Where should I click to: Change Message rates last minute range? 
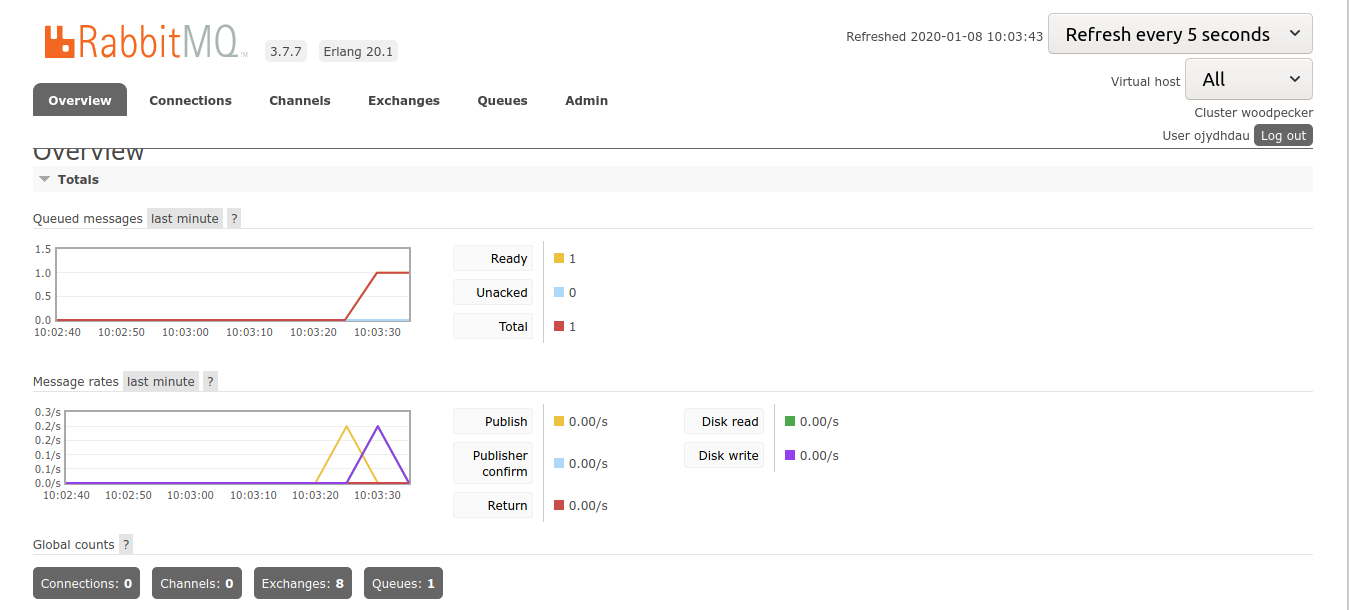161,381
